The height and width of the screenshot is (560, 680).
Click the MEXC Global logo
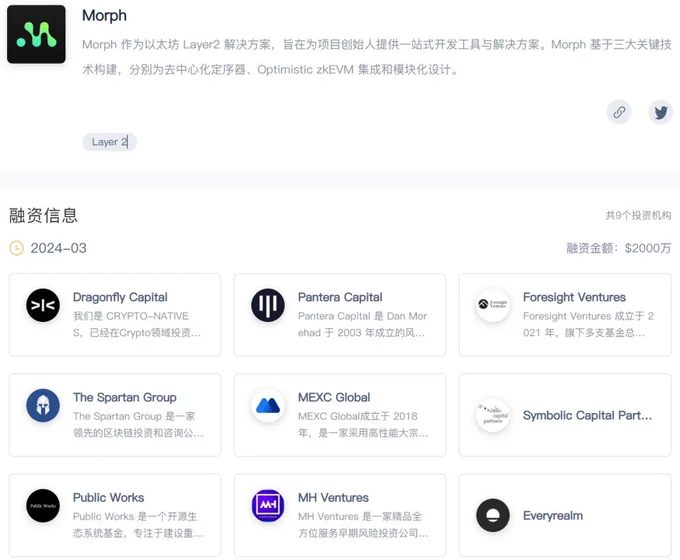click(x=268, y=406)
